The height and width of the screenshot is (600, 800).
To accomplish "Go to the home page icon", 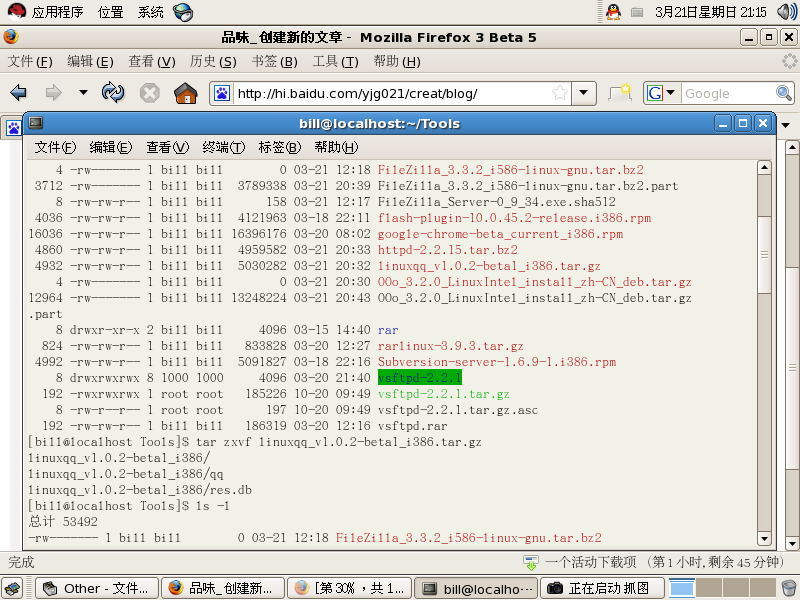I will (186, 93).
